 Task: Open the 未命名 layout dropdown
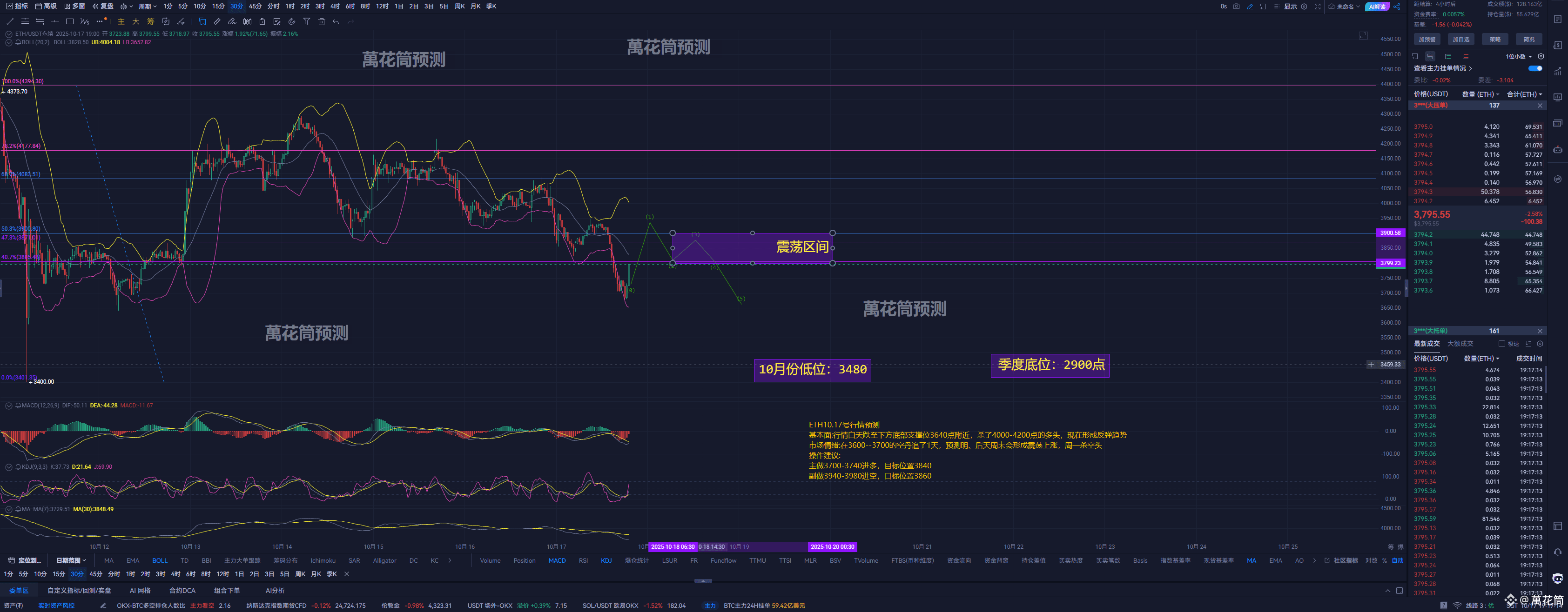pos(1348,7)
